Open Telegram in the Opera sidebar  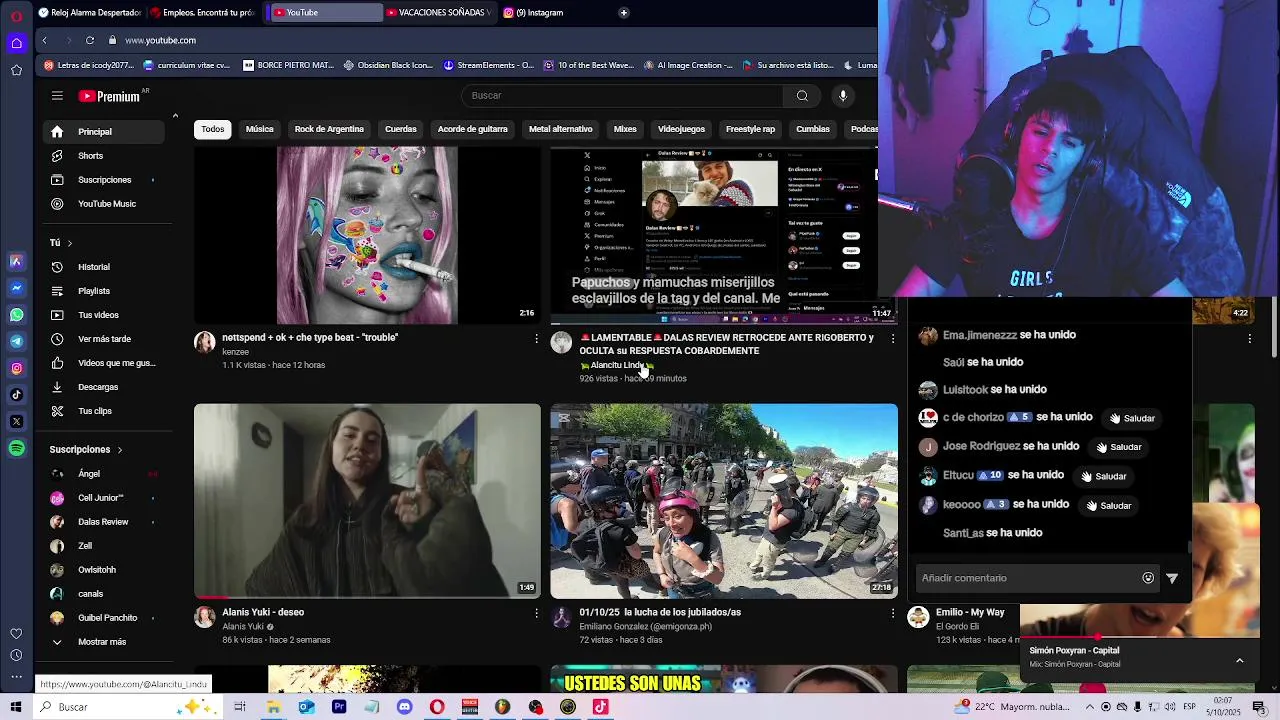(16, 342)
